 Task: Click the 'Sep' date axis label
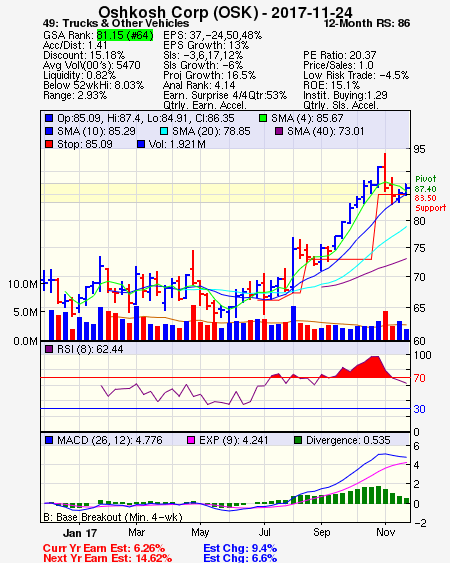tap(321, 532)
